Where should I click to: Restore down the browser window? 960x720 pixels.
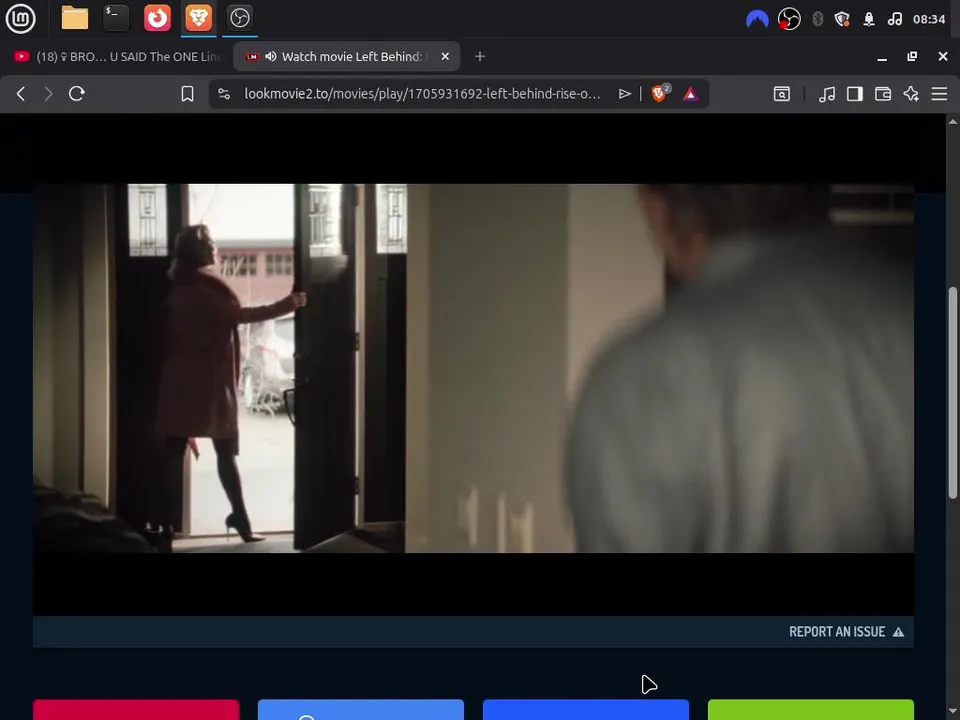[912, 56]
